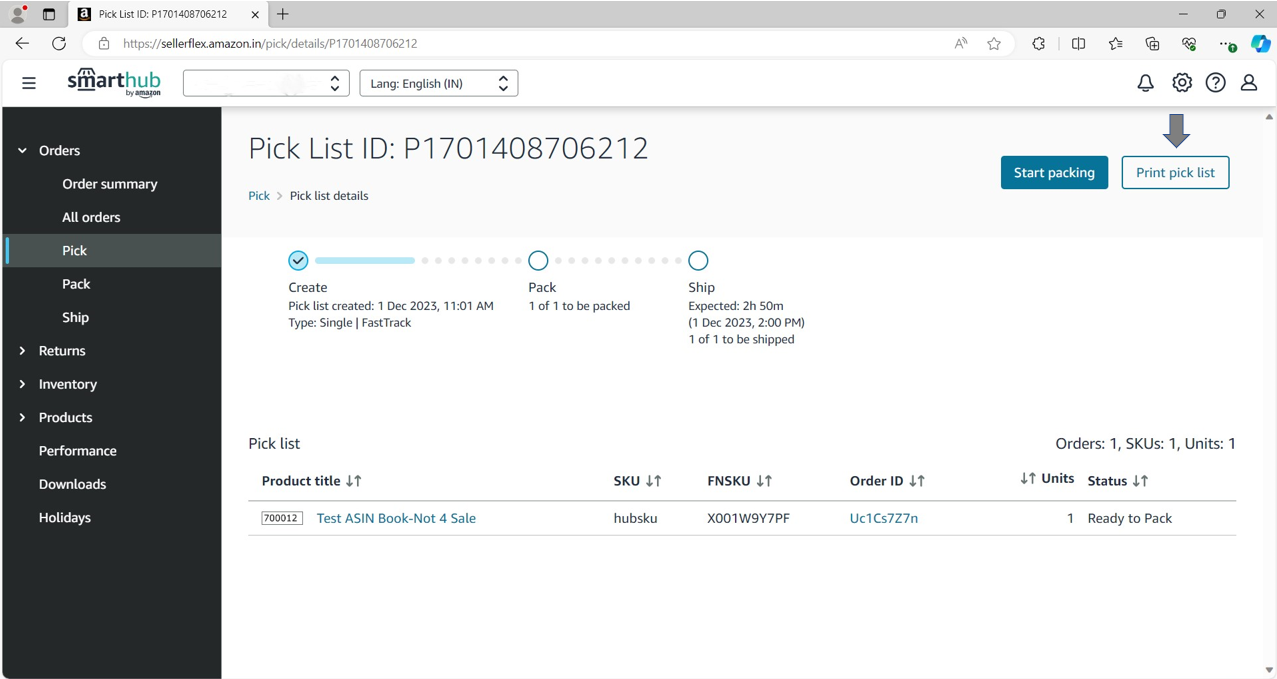The width and height of the screenshot is (1277, 679).
Task: Open the notifications bell
Action: 1145,83
